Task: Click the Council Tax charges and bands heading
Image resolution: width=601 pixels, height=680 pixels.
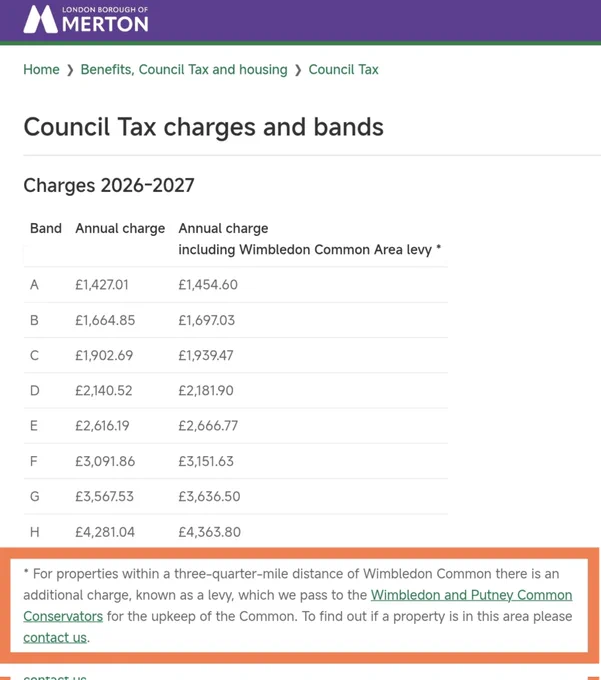Action: 203,127
